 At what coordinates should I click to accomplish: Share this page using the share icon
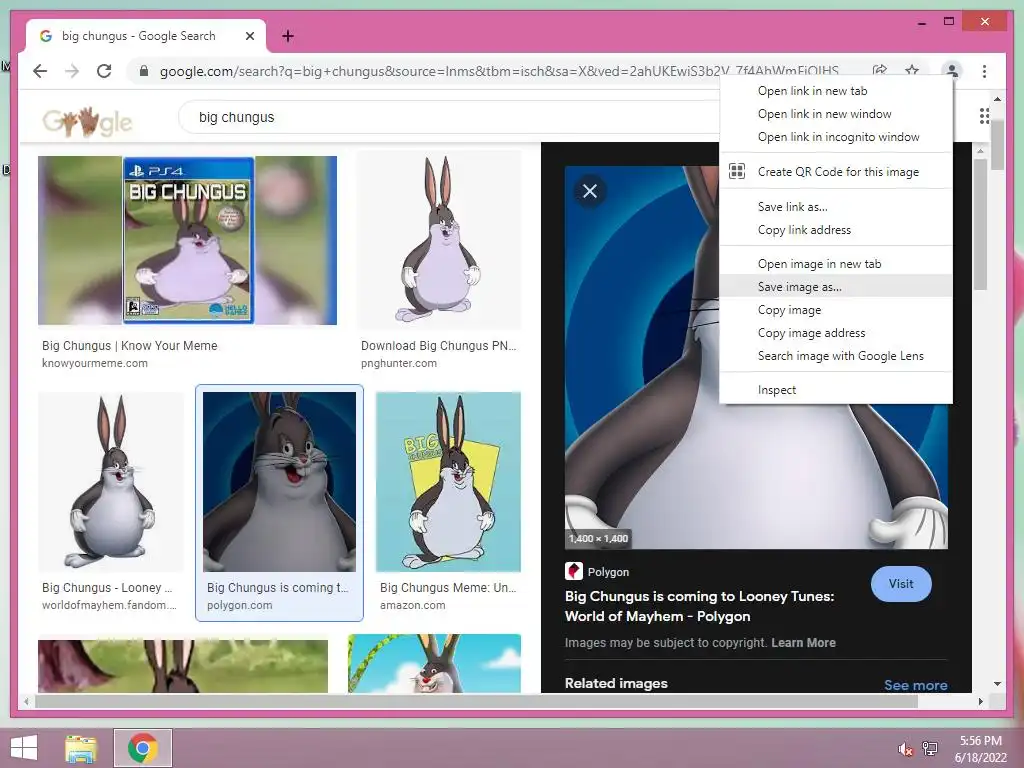(x=880, y=70)
